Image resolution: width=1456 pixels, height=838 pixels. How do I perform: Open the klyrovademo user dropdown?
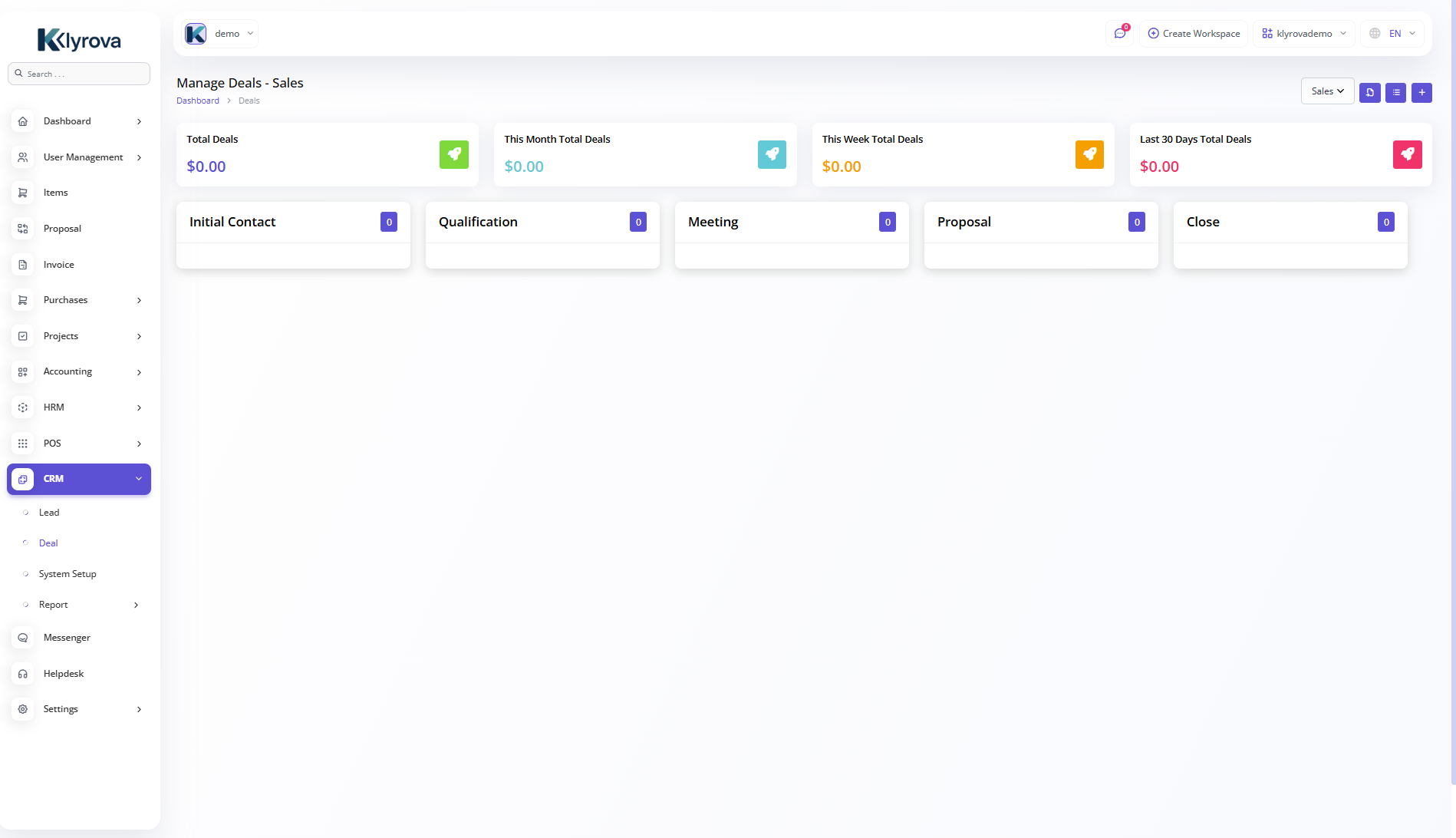pyautogui.click(x=1303, y=34)
